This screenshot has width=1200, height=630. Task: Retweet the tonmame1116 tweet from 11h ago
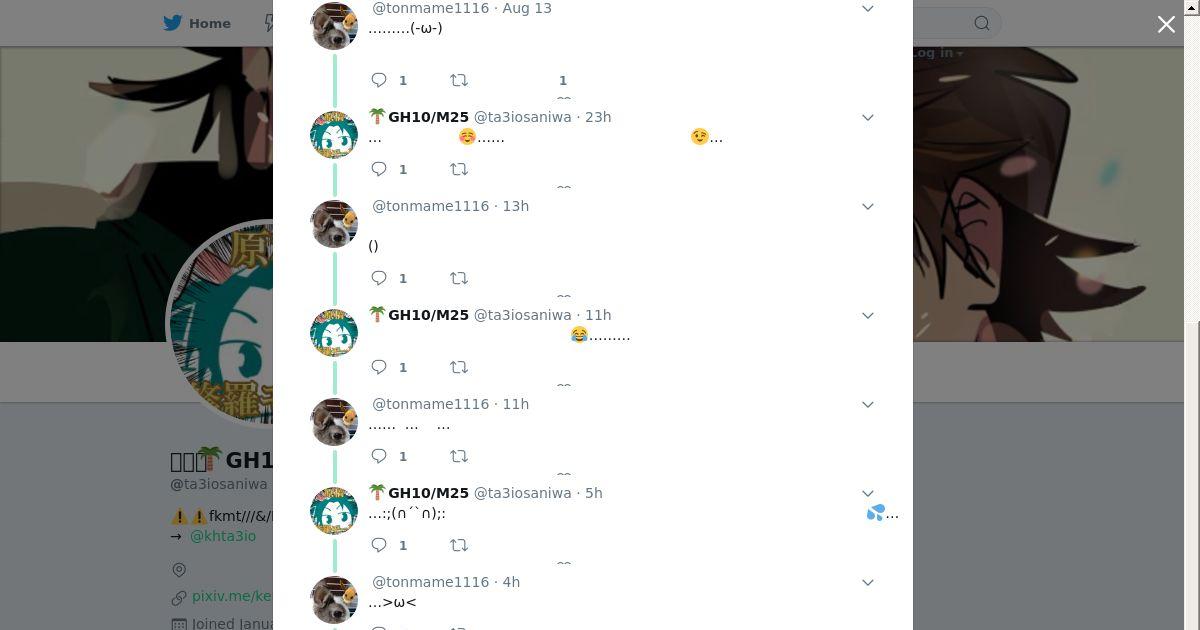click(459, 456)
